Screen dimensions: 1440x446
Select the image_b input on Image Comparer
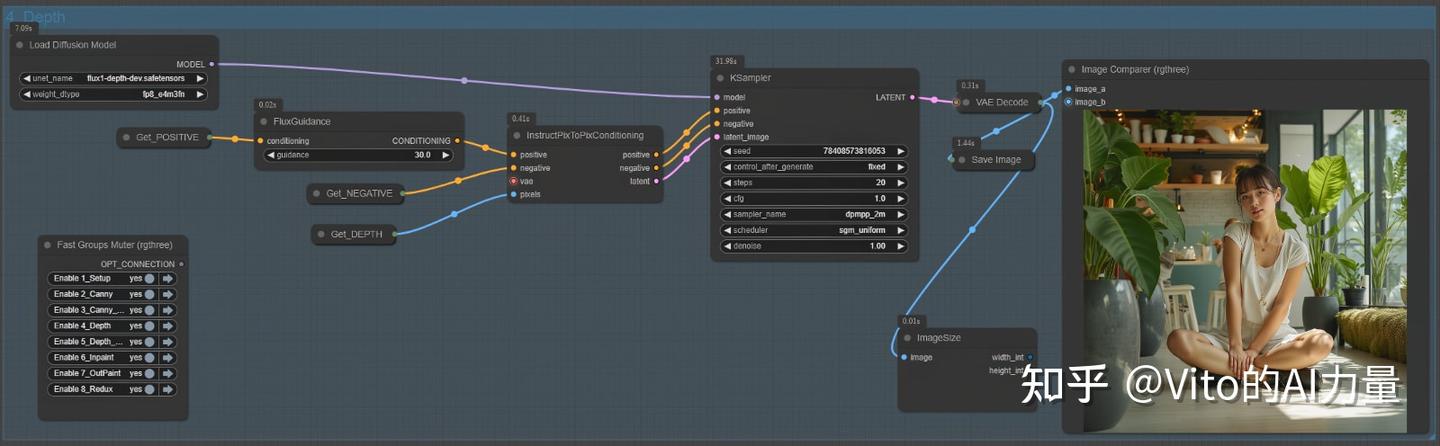coord(1069,102)
